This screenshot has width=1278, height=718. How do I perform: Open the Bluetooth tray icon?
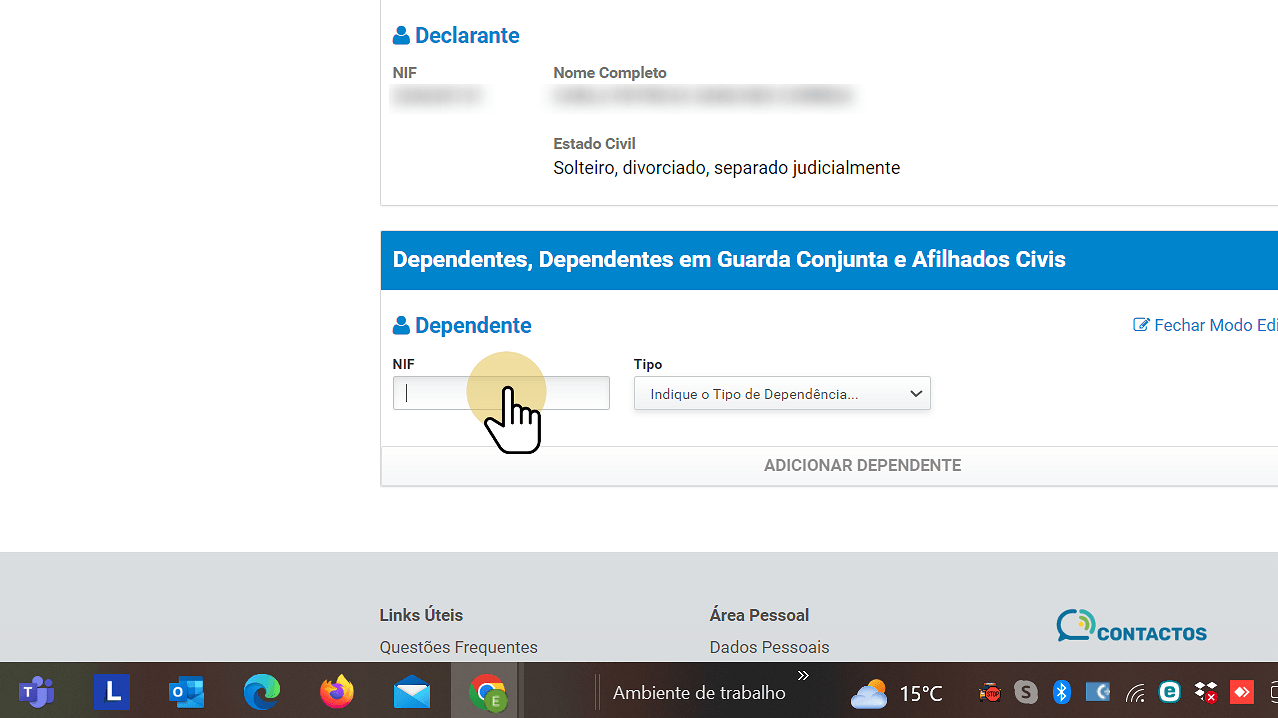point(1061,692)
